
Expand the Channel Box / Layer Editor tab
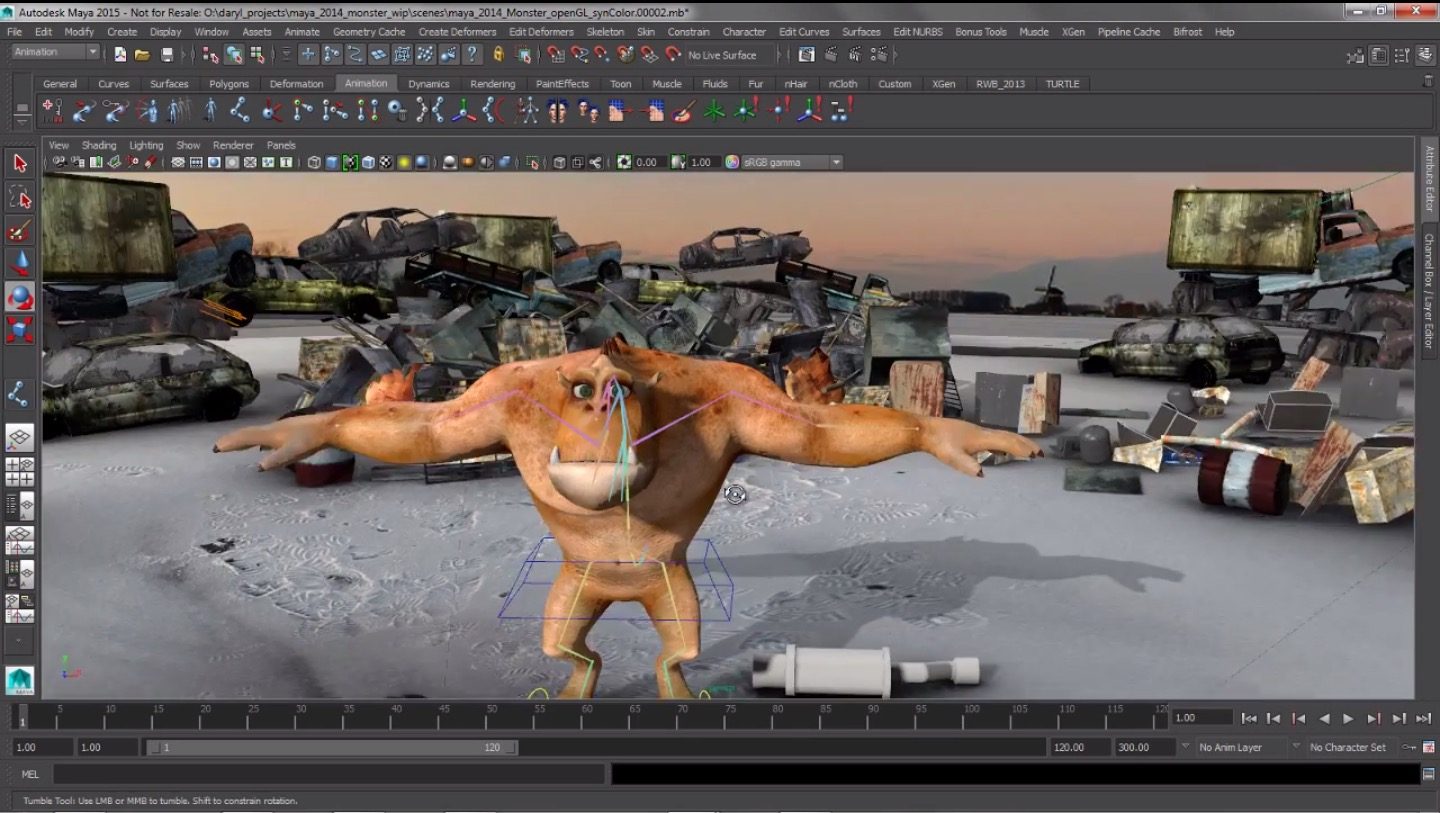(1429, 291)
